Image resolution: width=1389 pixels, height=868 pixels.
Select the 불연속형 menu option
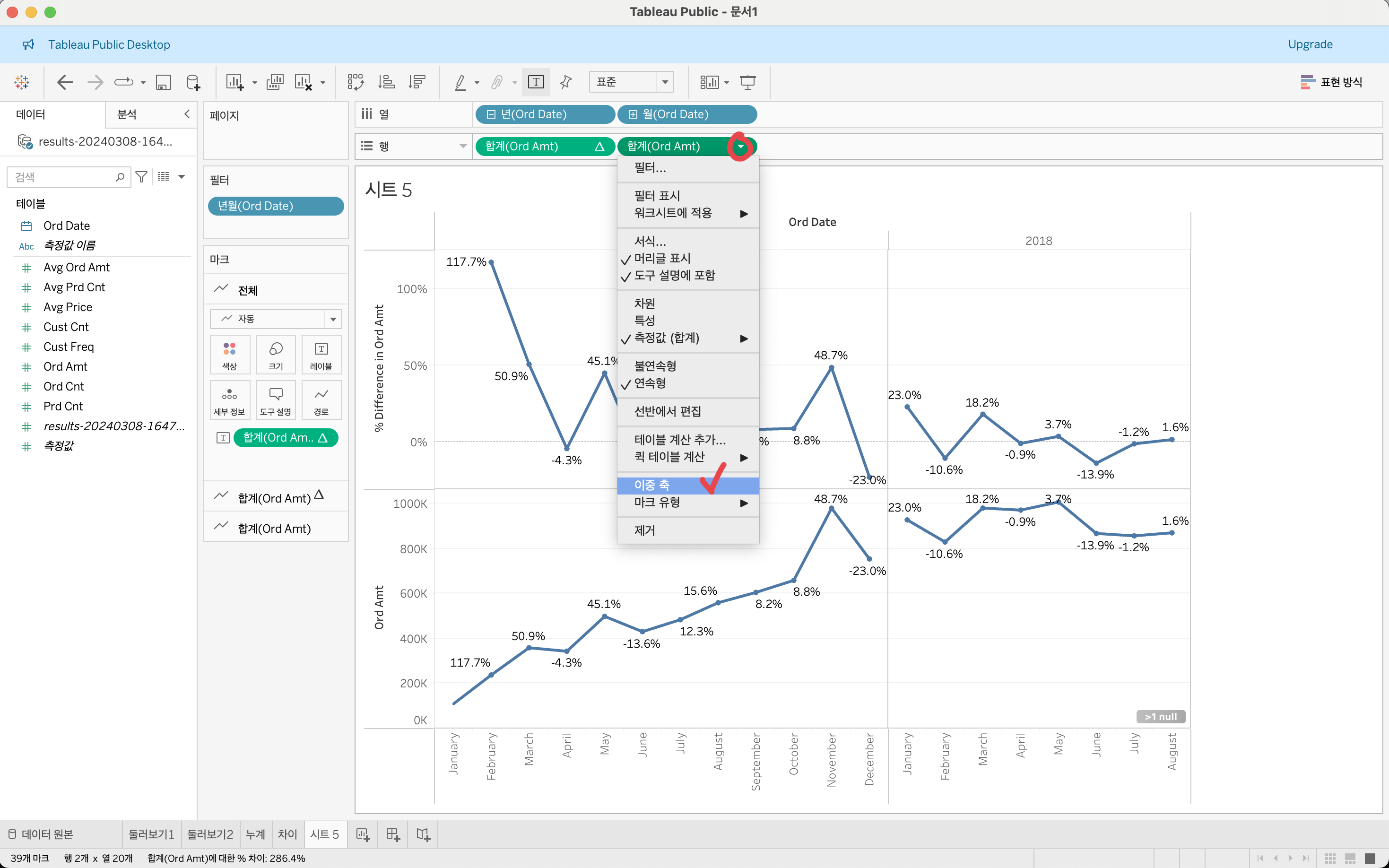tap(655, 366)
